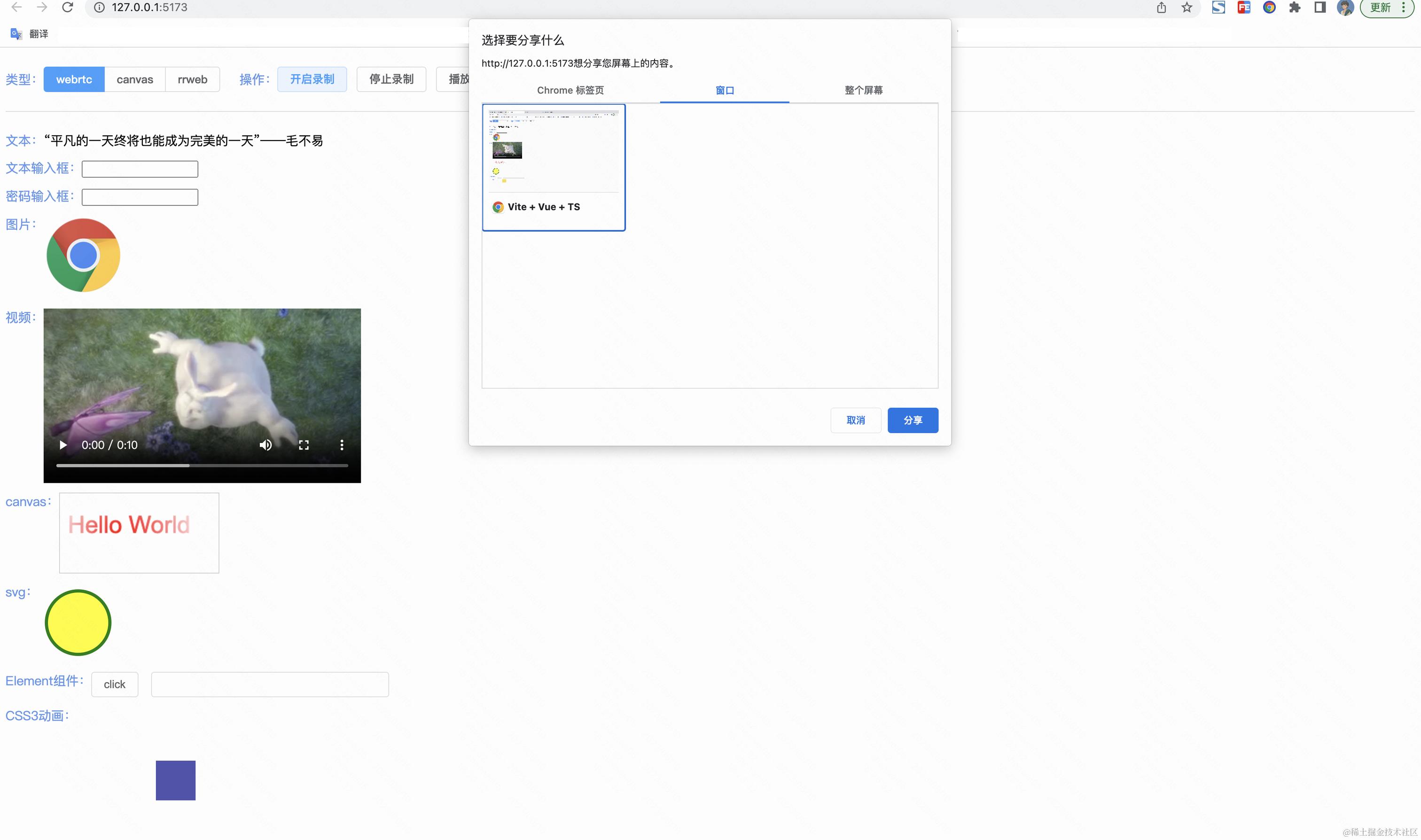Open the extensions puzzle icon
Viewport: 1421px width, 840px height.
pyautogui.click(x=1295, y=8)
